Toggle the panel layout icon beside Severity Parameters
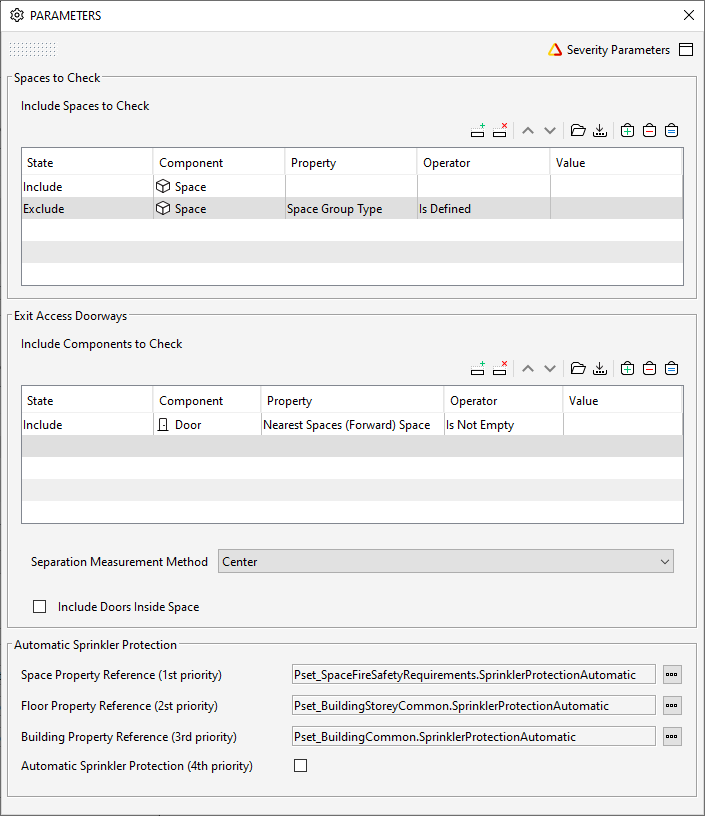 [x=686, y=50]
